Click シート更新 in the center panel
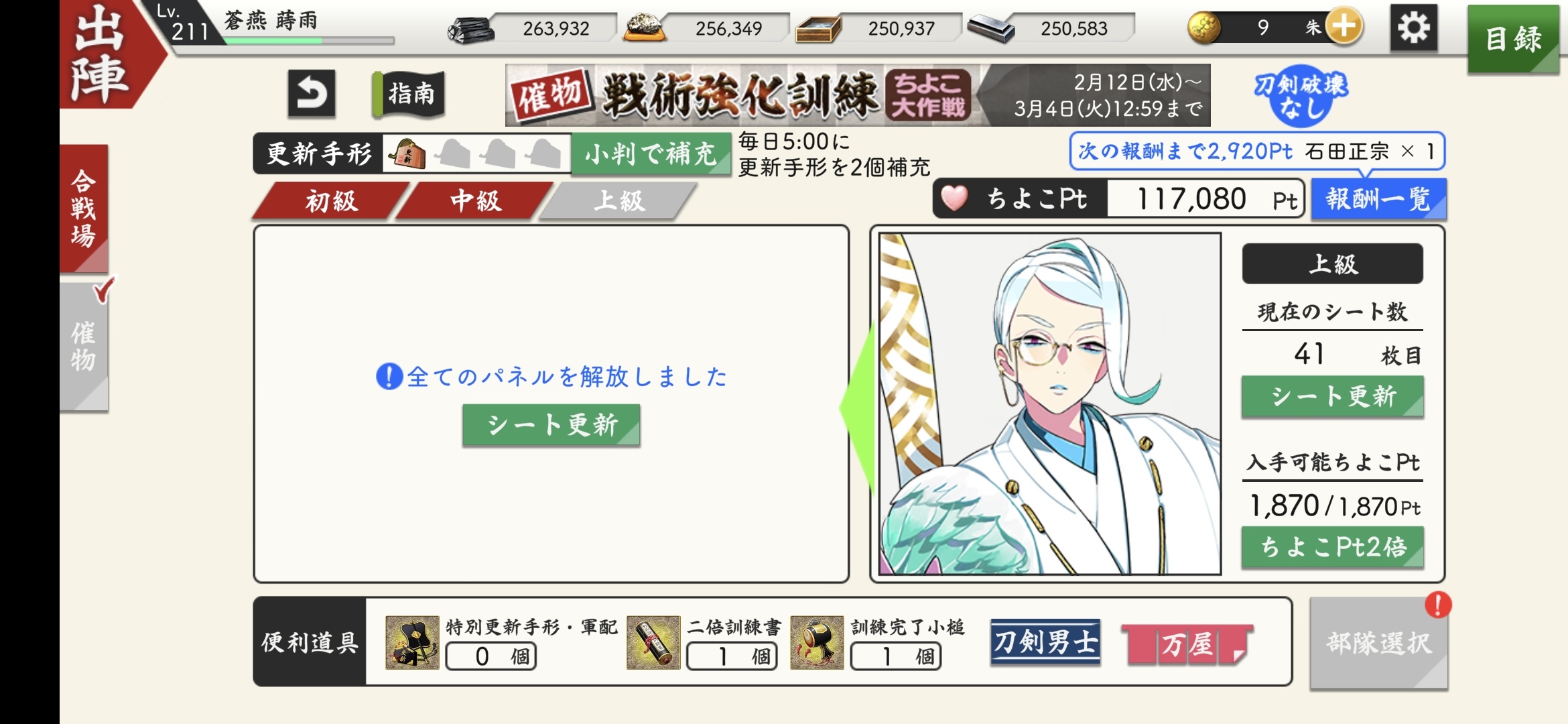This screenshot has height=724, width=1568. tap(551, 425)
